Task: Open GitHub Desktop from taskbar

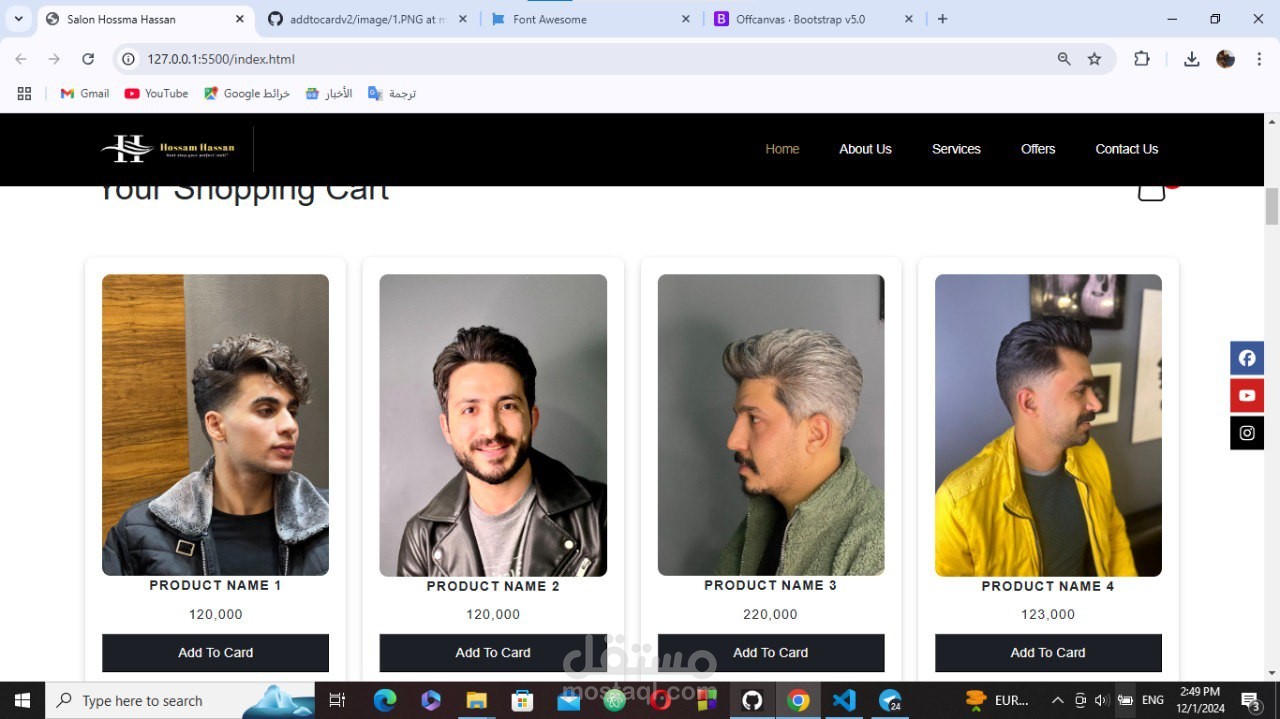Action: 752,700
